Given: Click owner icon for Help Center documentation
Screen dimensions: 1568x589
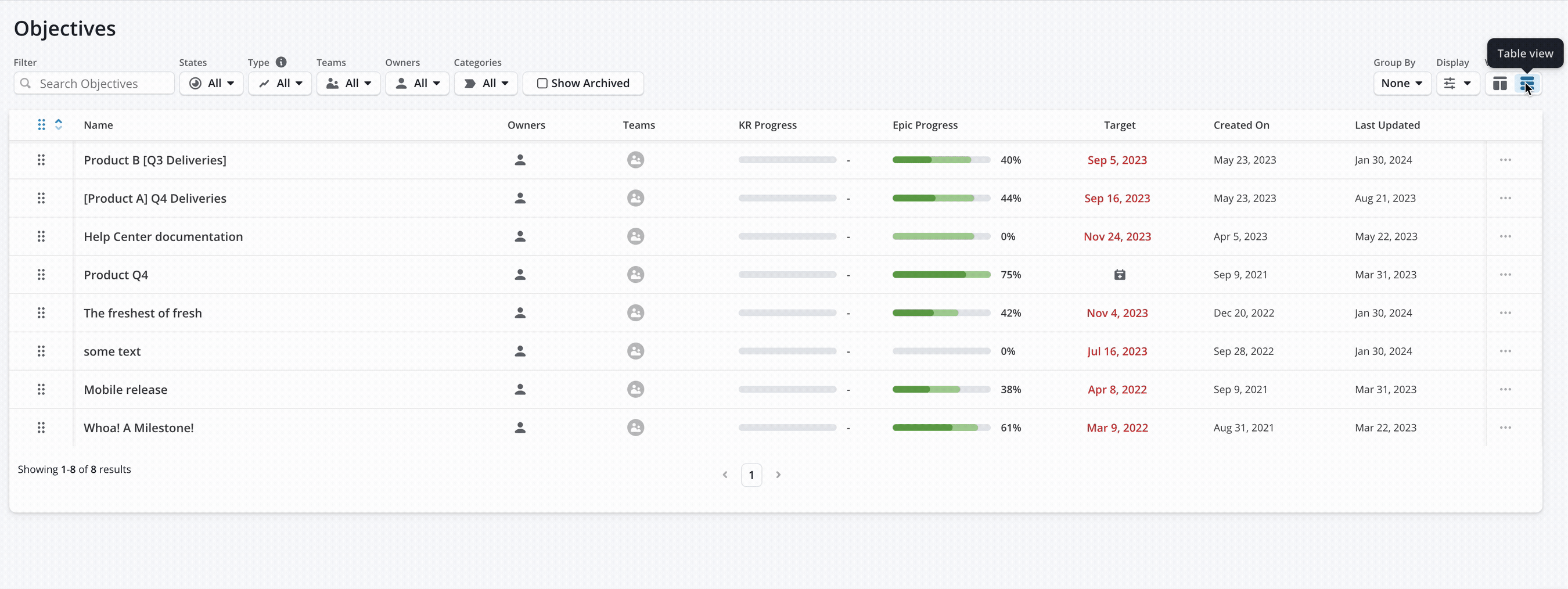Looking at the screenshot, I should click(520, 236).
